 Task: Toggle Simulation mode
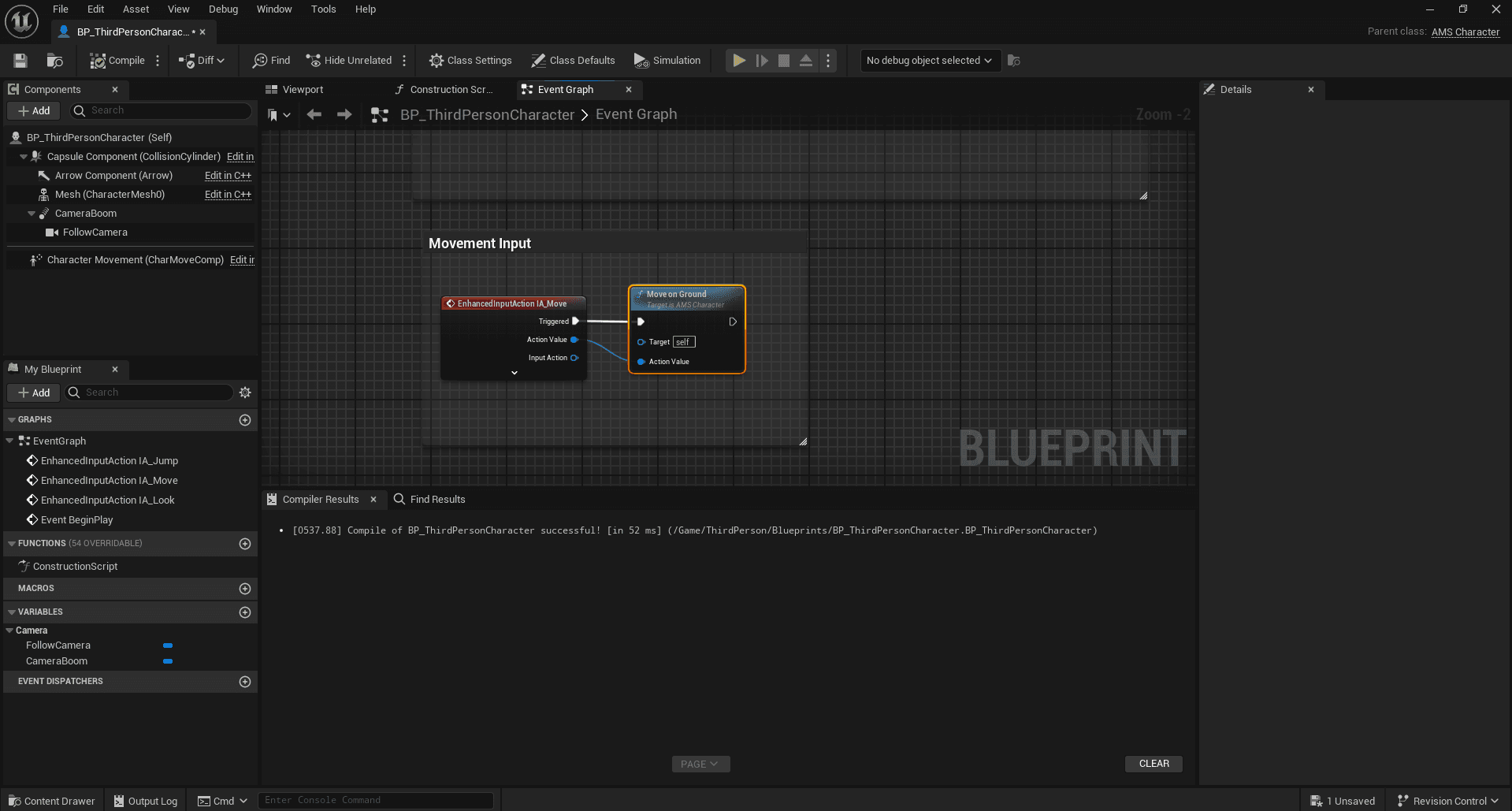(x=667, y=61)
